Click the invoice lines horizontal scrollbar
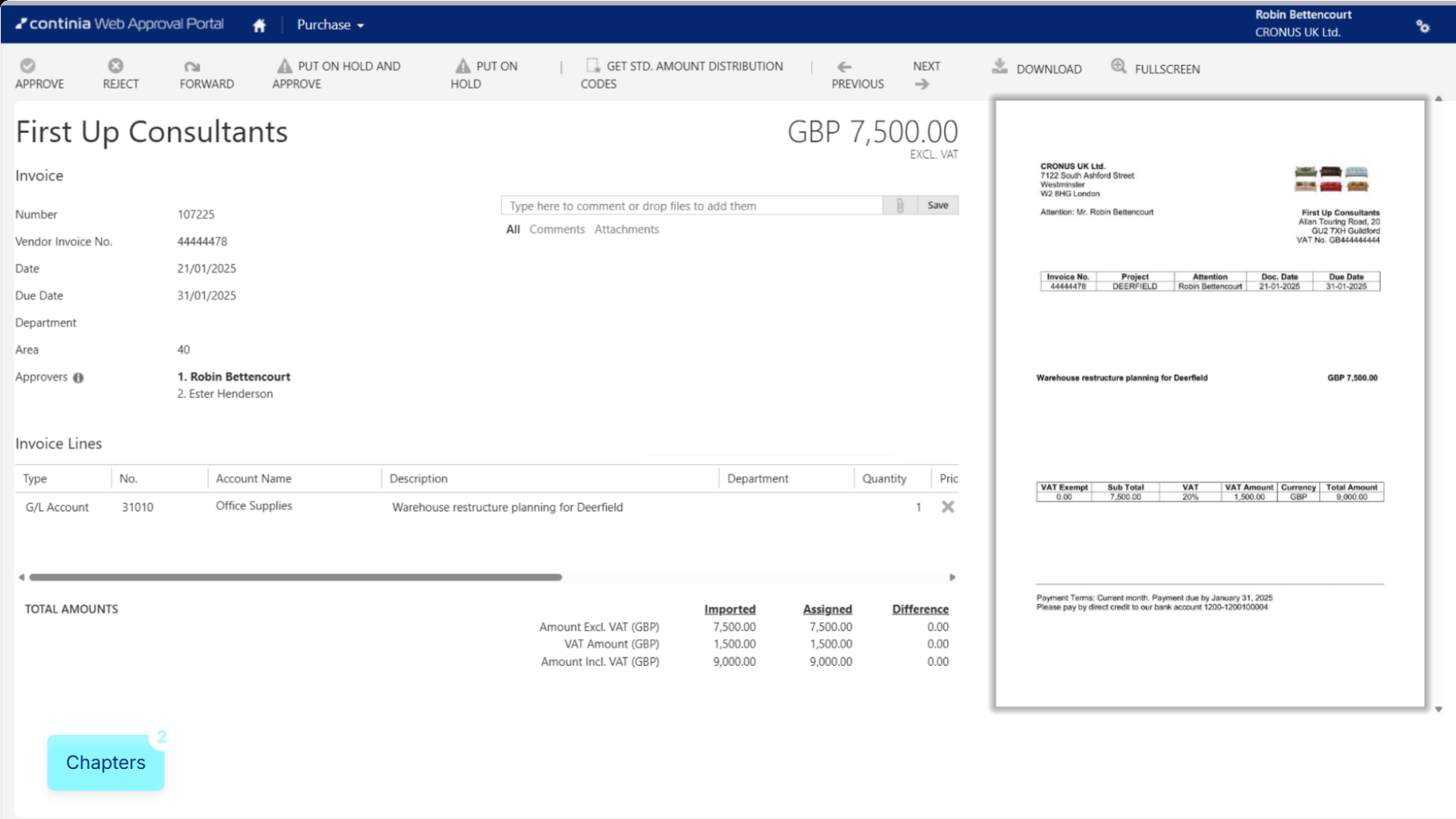Screen dimensions: 1456x819 [296, 577]
